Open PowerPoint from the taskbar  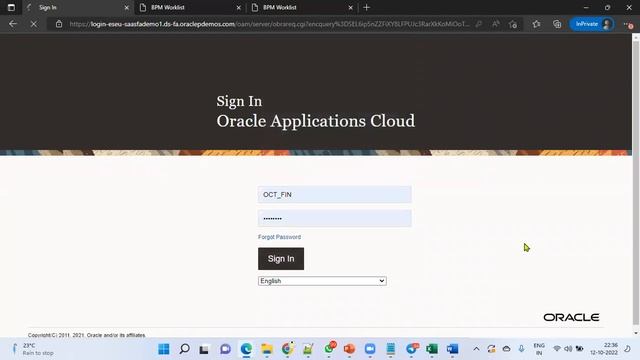pyautogui.click(x=349, y=349)
